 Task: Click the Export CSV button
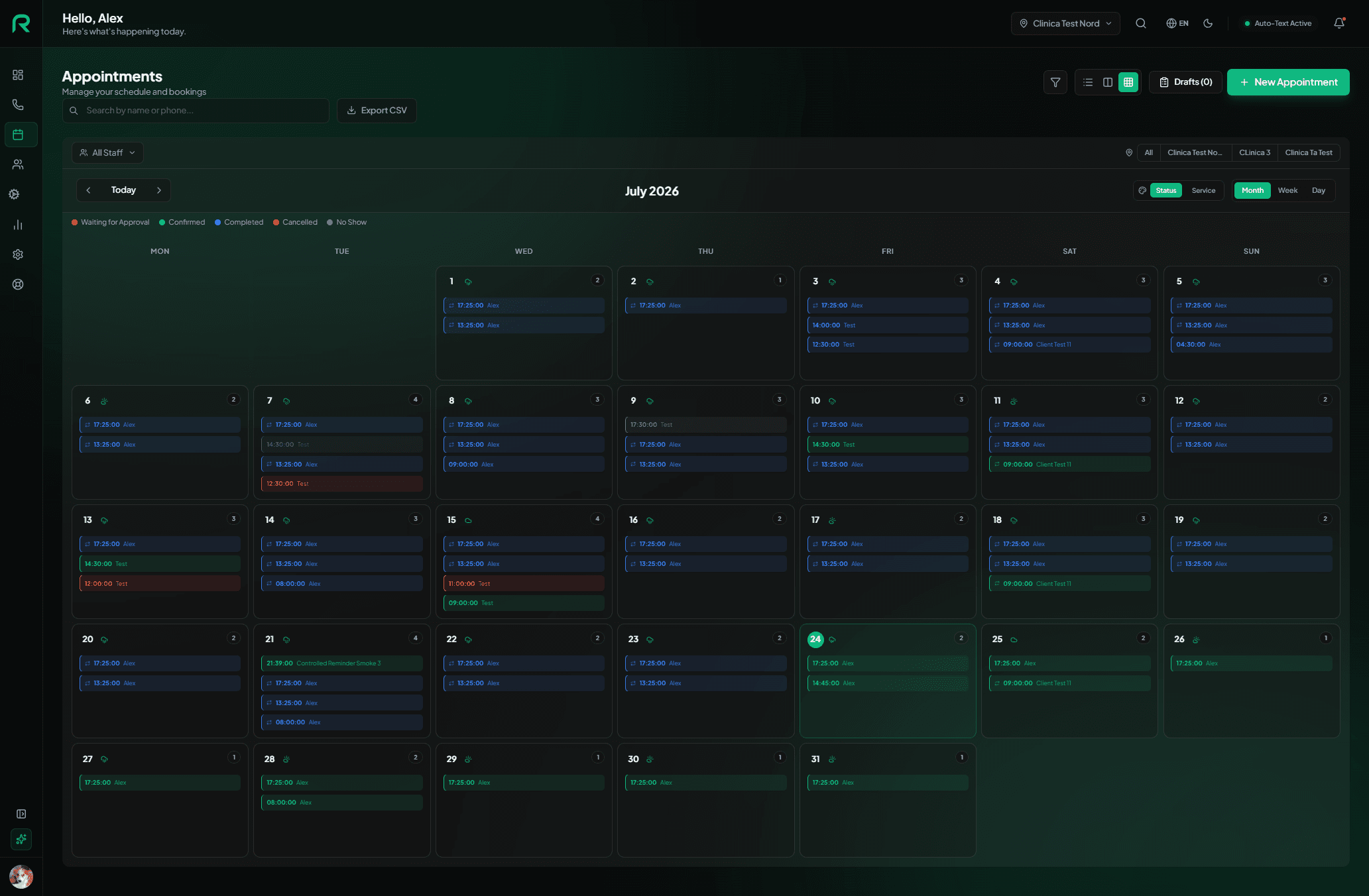377,111
